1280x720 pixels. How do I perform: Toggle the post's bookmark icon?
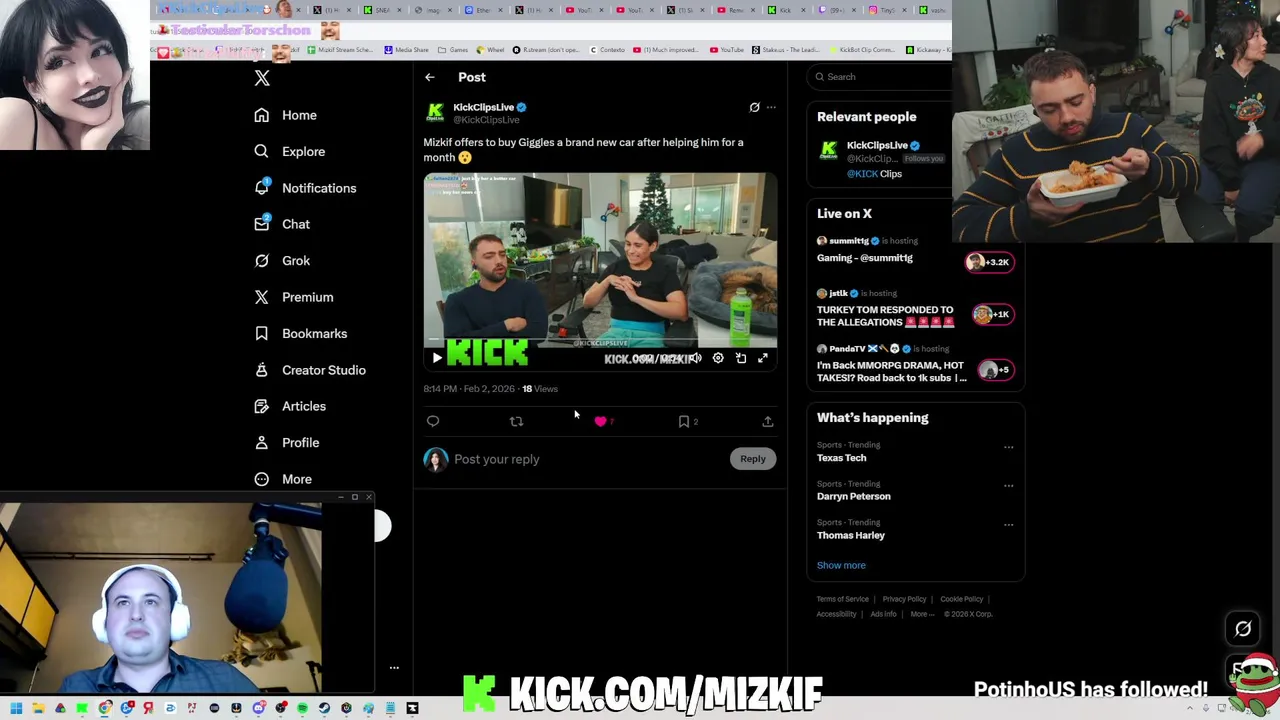684,421
